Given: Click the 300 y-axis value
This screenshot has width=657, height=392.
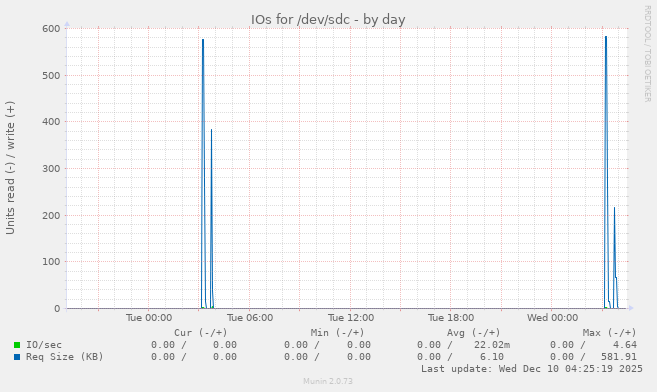Looking at the screenshot, I should click(x=51, y=169).
